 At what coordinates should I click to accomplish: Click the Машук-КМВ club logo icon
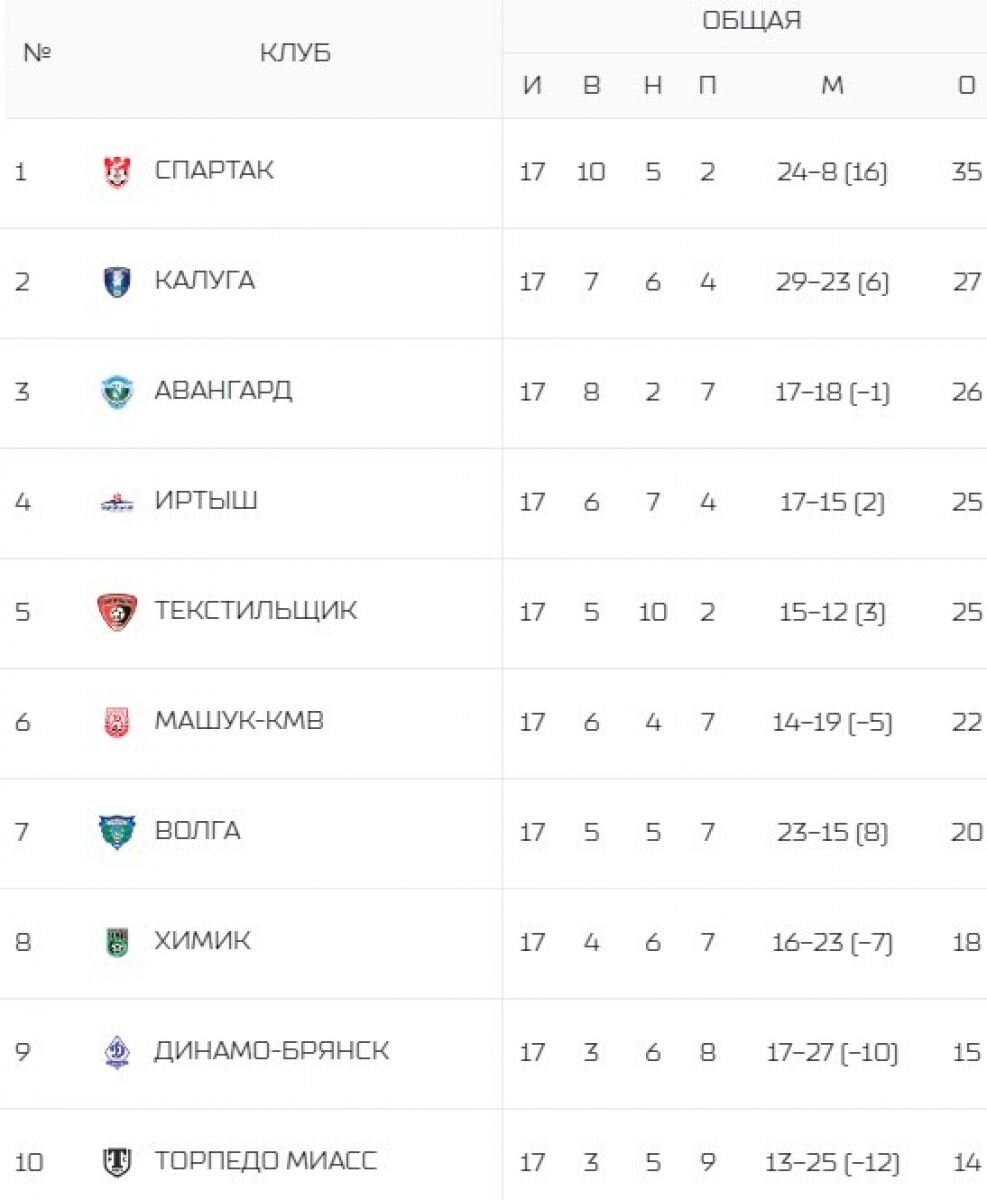(117, 722)
